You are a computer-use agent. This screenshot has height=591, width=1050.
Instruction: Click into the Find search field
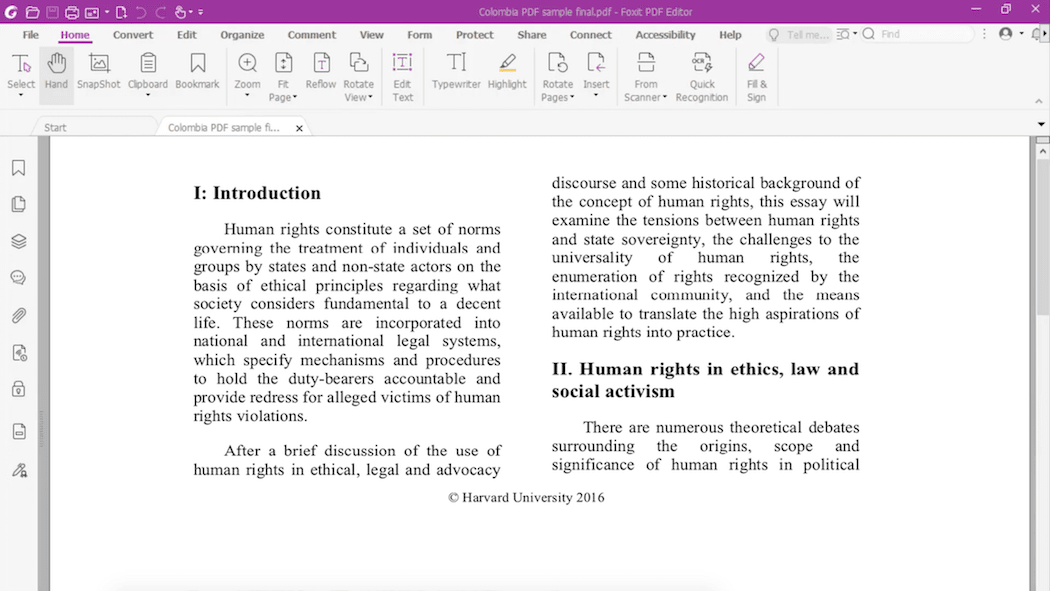click(x=922, y=34)
